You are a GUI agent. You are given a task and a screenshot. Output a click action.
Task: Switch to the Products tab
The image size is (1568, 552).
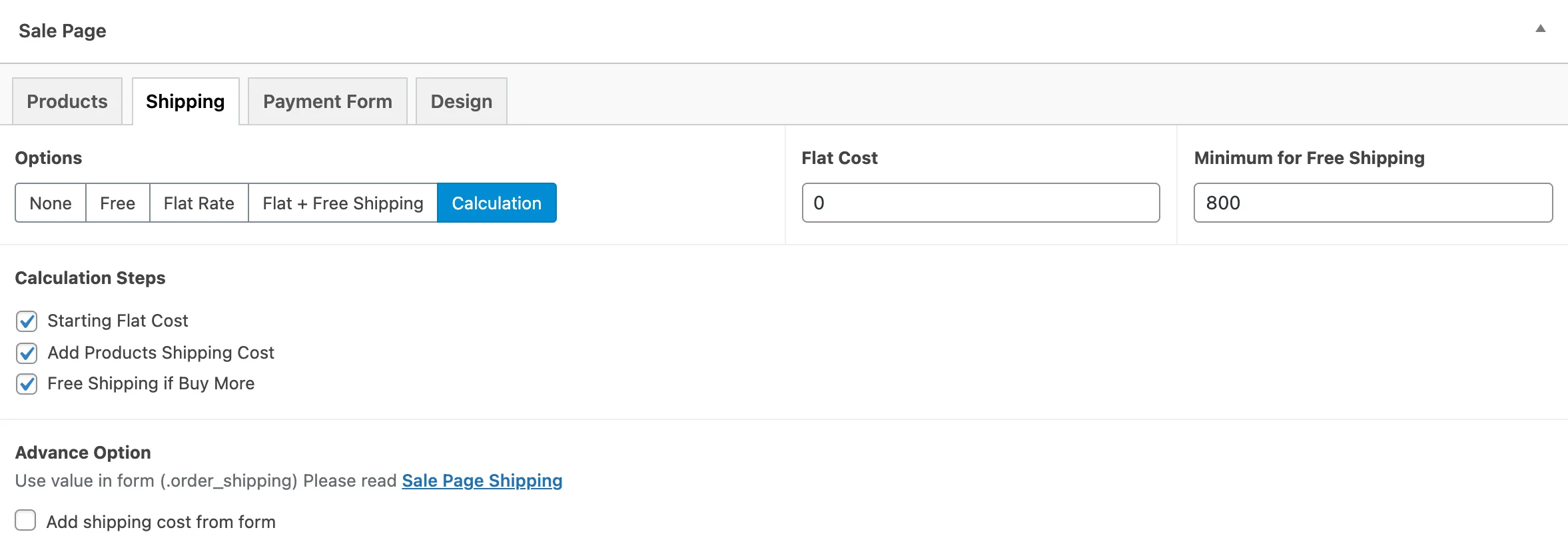pyautogui.click(x=67, y=101)
